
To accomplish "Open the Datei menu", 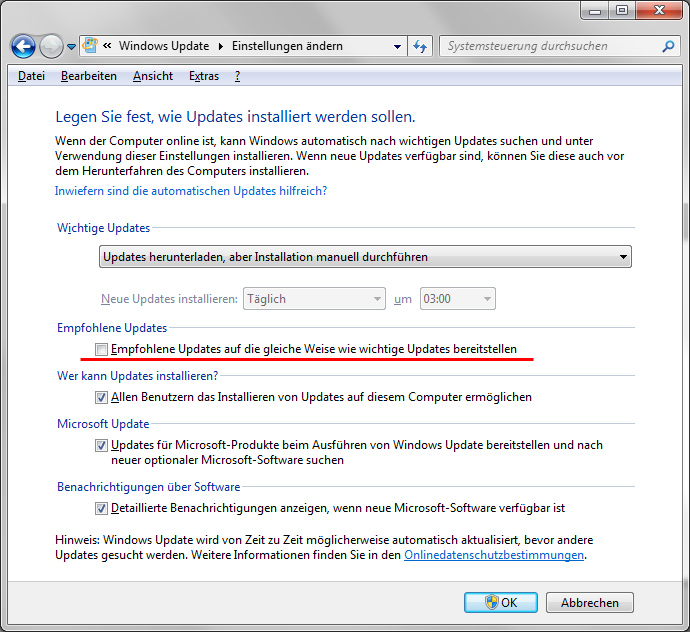I will coord(31,76).
